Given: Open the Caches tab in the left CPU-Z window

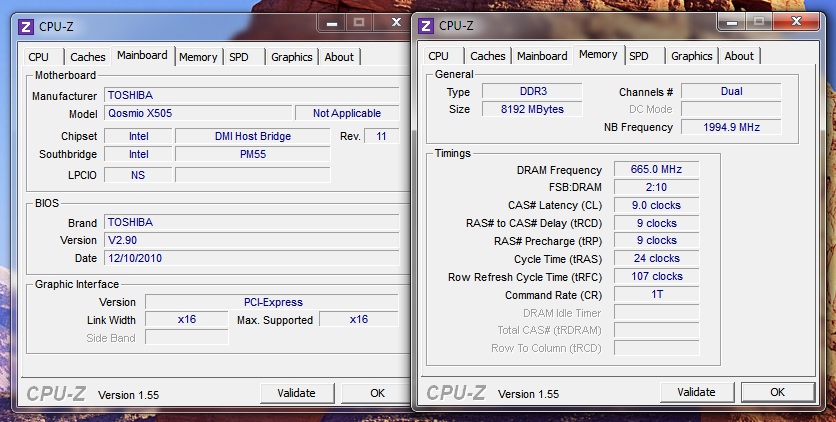Looking at the screenshot, I should pos(88,57).
